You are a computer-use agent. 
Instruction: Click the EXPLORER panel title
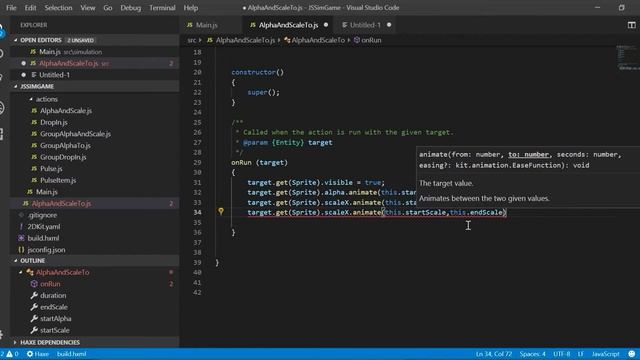pyautogui.click(x=33, y=25)
